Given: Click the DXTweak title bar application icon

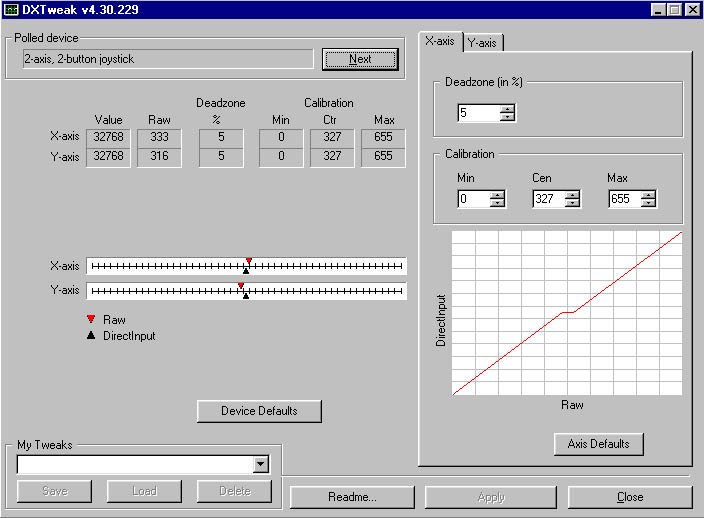Looking at the screenshot, I should tap(12, 10).
